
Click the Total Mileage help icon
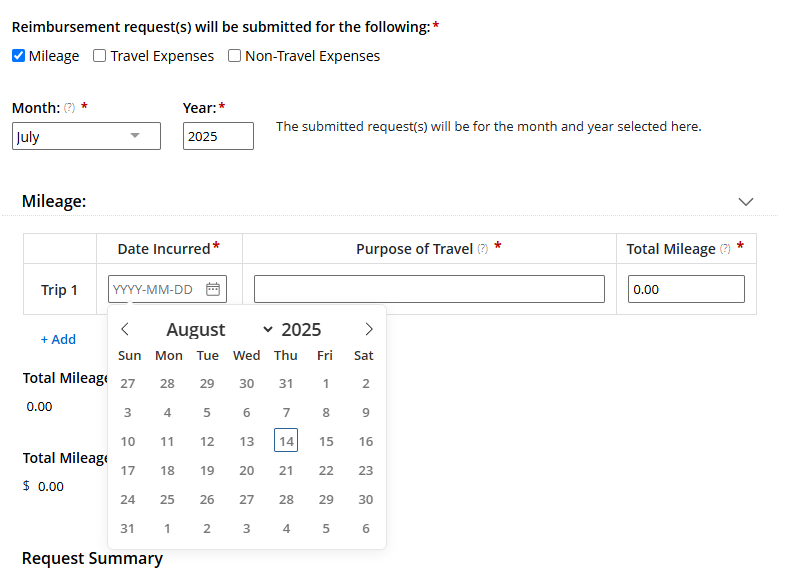(725, 249)
